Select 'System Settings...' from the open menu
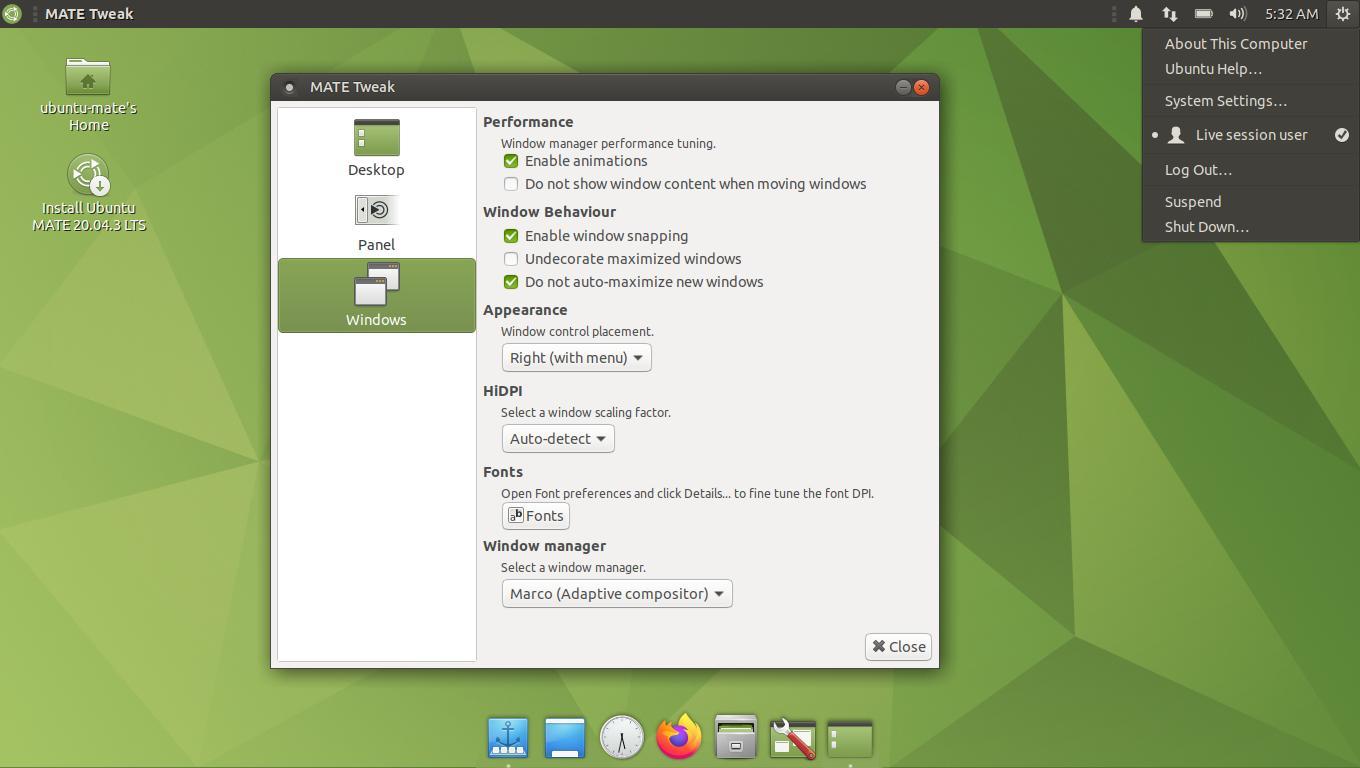The image size is (1360, 768). pyautogui.click(x=1224, y=100)
